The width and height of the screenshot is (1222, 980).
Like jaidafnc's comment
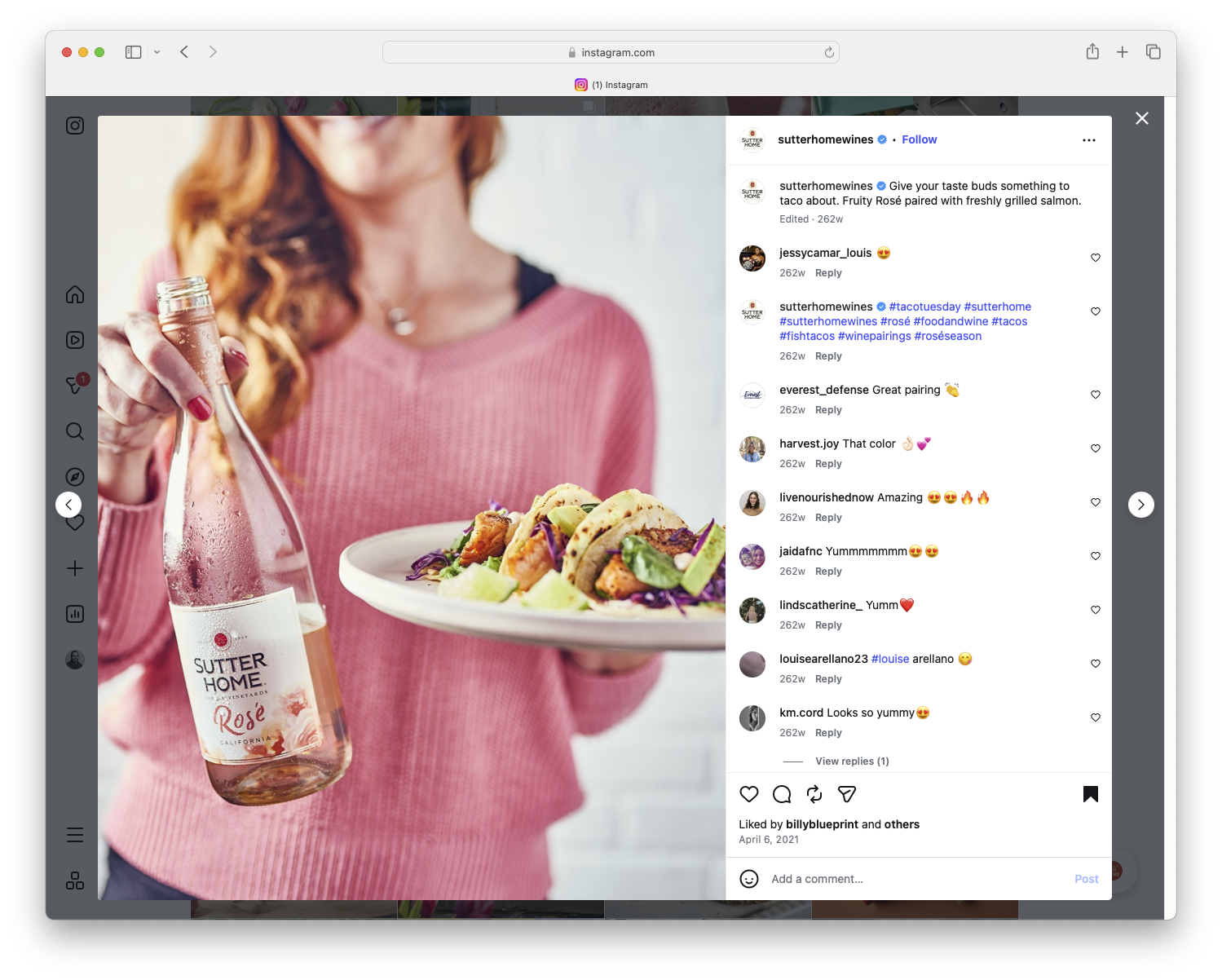click(1096, 556)
